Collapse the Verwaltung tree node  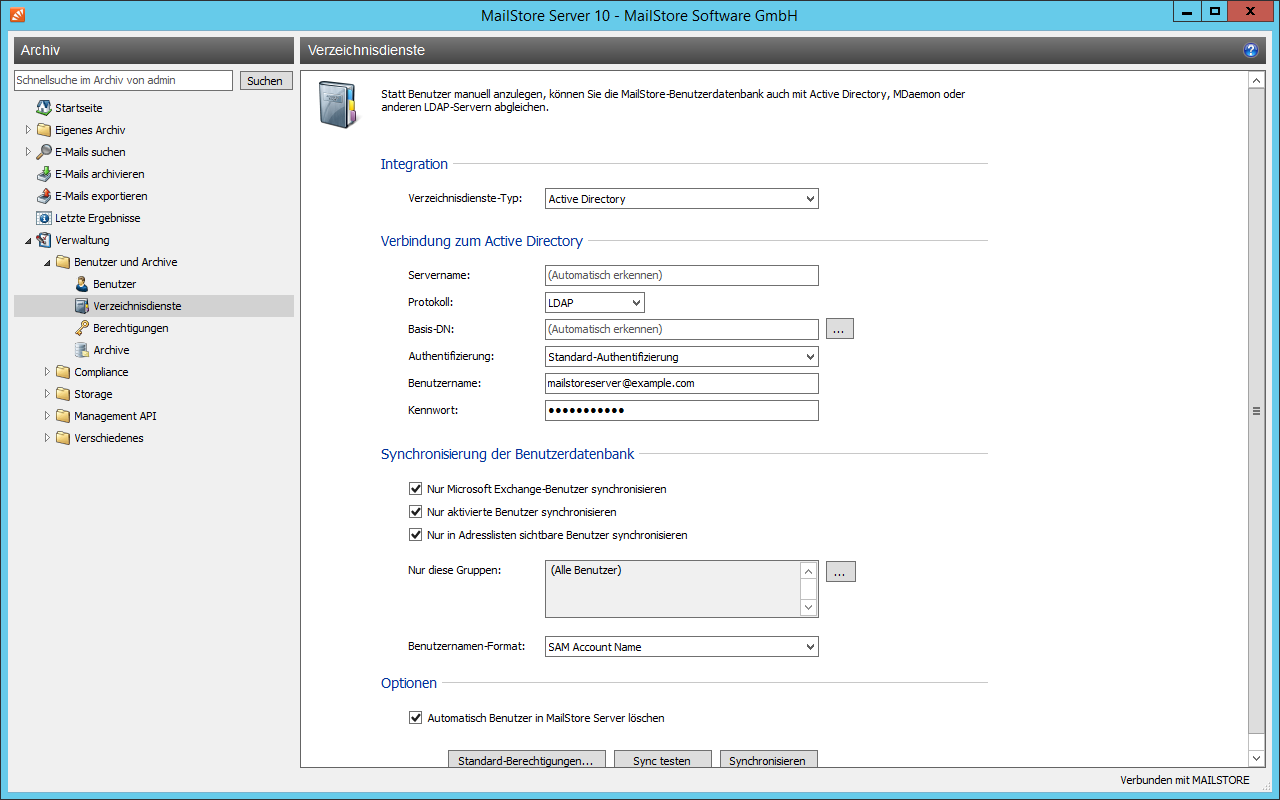(28, 240)
